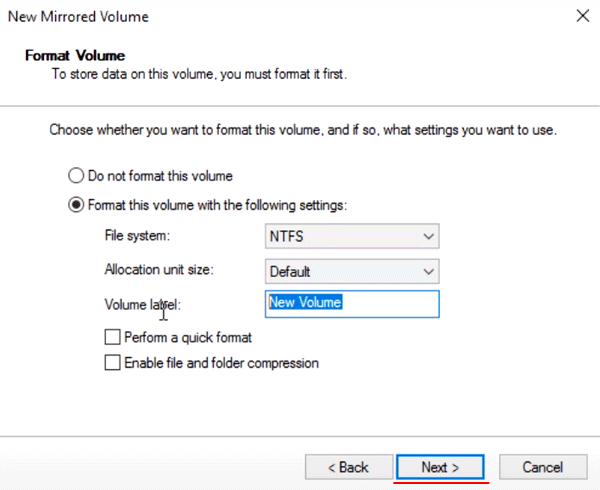Viewport: 600px width, 490px height.
Task: Click the Volume label: caption
Action: [x=142, y=305]
